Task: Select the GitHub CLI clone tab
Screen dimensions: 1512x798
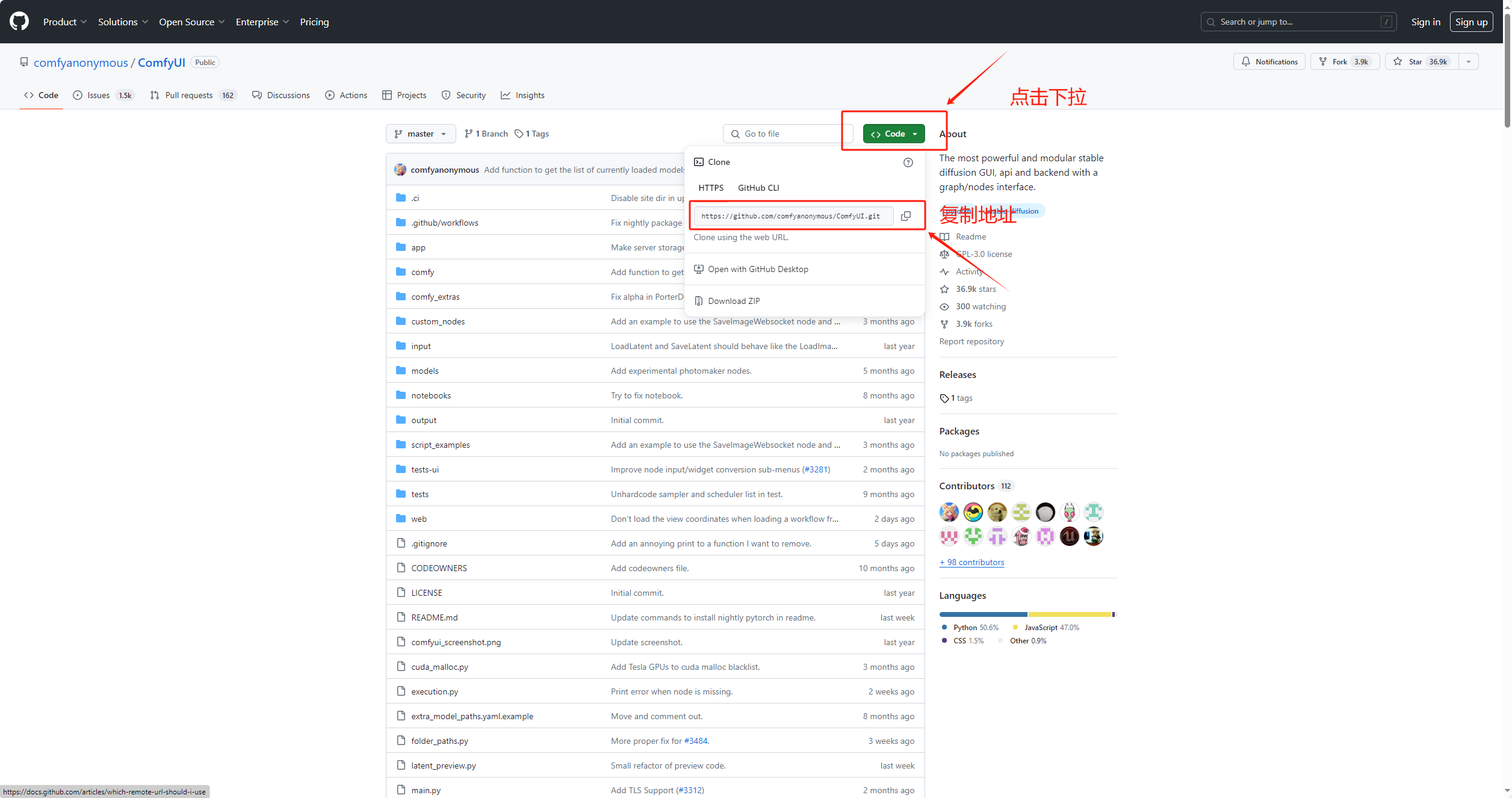Action: 758,188
